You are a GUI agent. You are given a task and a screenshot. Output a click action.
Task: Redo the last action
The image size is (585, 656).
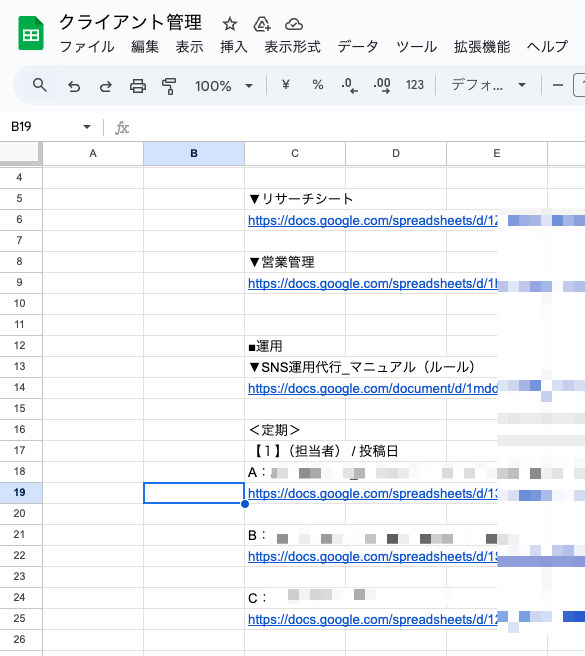click(x=105, y=86)
